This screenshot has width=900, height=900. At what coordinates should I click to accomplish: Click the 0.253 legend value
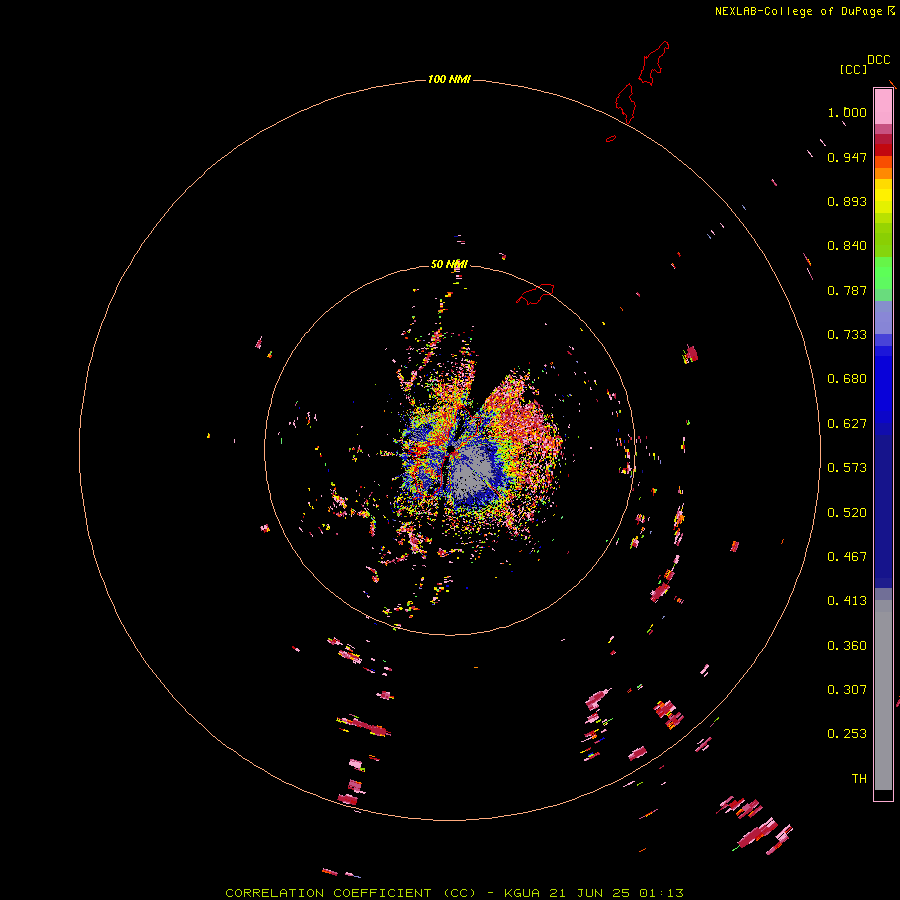(x=847, y=734)
